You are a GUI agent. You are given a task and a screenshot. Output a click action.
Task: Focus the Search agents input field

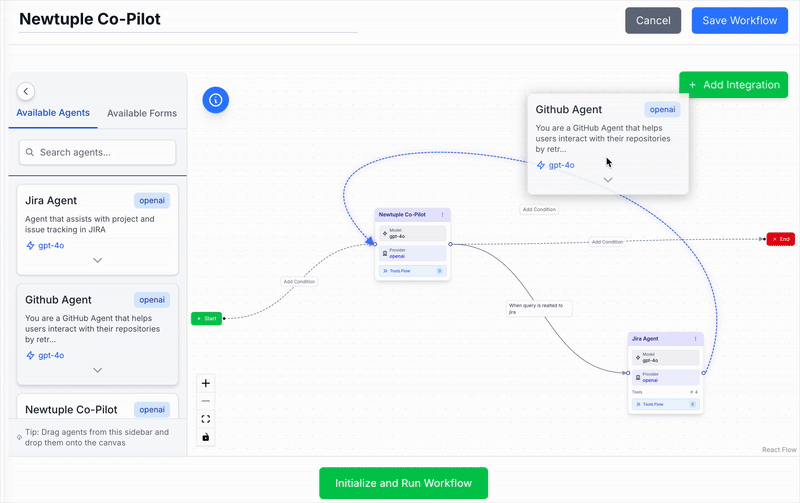98,153
